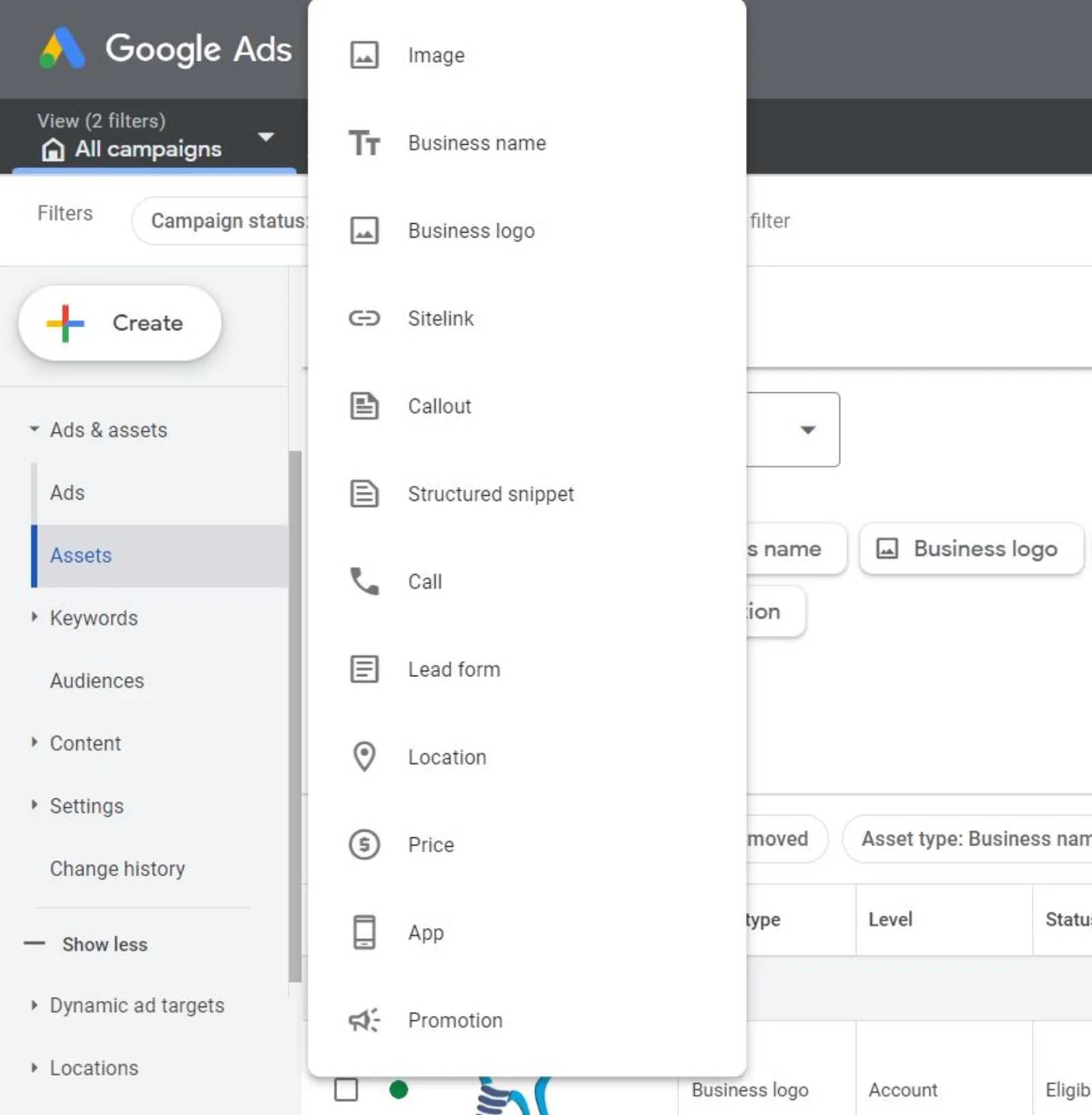Image resolution: width=1092 pixels, height=1115 pixels.
Task: Open Change history in the sidebar
Action: click(117, 869)
